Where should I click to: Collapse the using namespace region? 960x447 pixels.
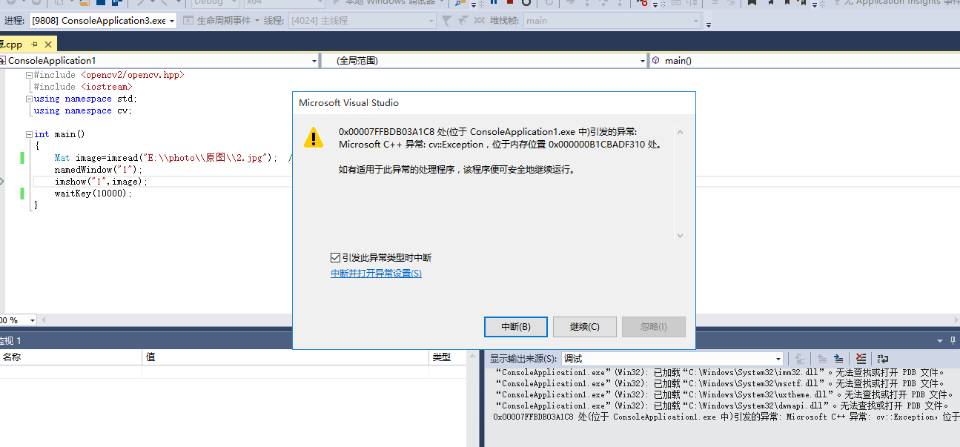point(29,99)
